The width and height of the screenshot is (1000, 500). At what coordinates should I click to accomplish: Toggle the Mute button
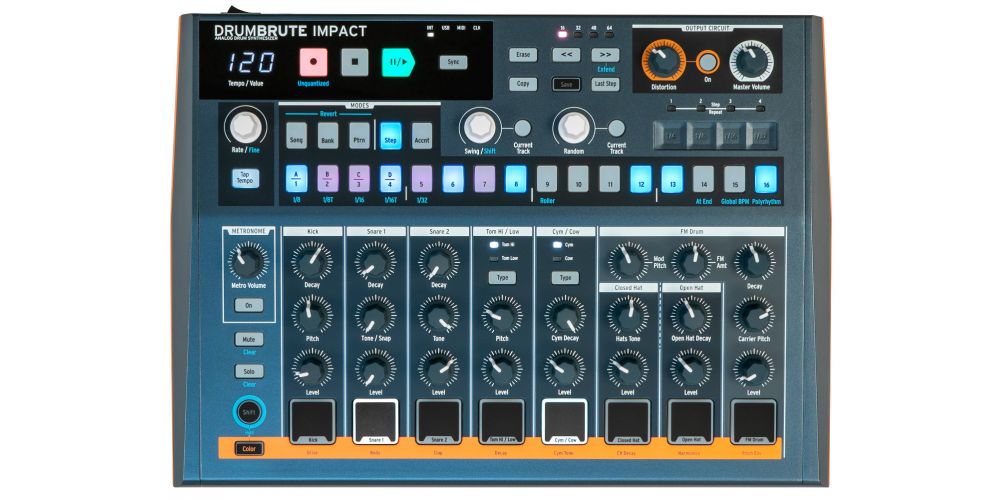pyautogui.click(x=249, y=339)
